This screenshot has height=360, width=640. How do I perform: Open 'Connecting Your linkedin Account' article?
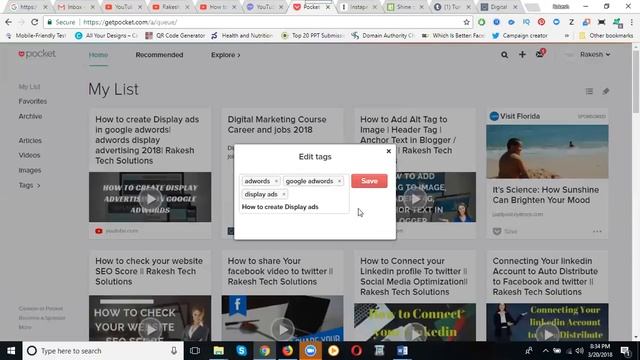545,276
